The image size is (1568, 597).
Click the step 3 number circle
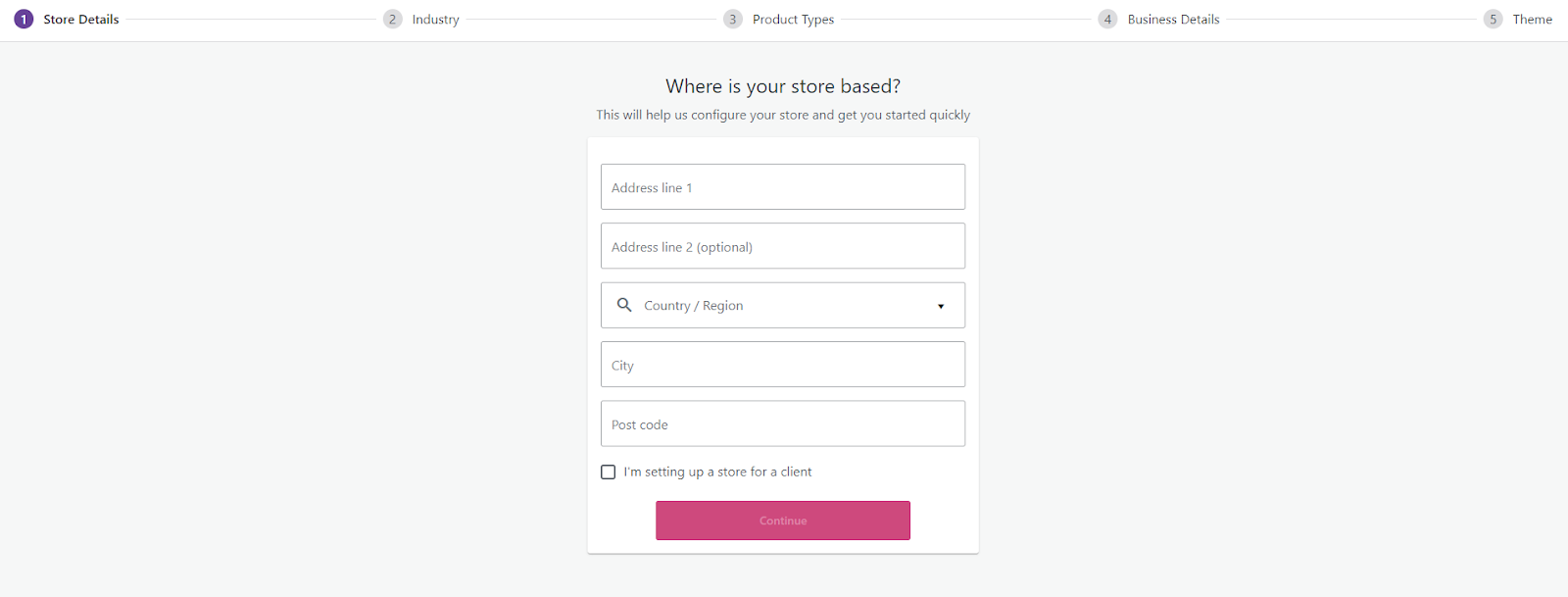click(733, 20)
